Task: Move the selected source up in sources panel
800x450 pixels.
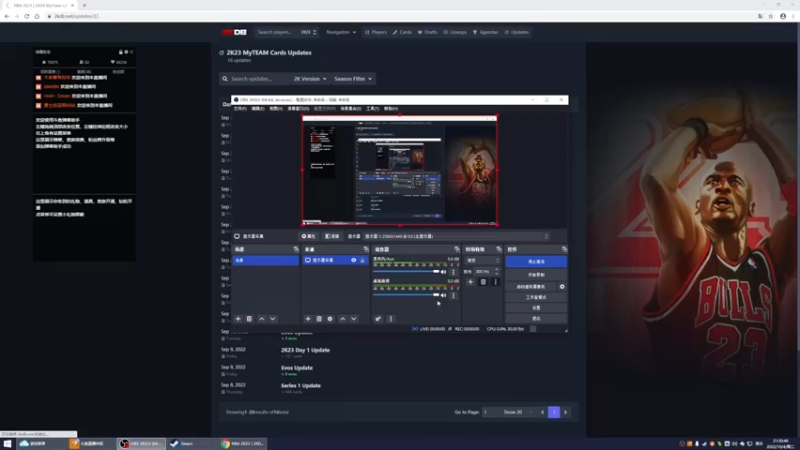Action: (343, 319)
